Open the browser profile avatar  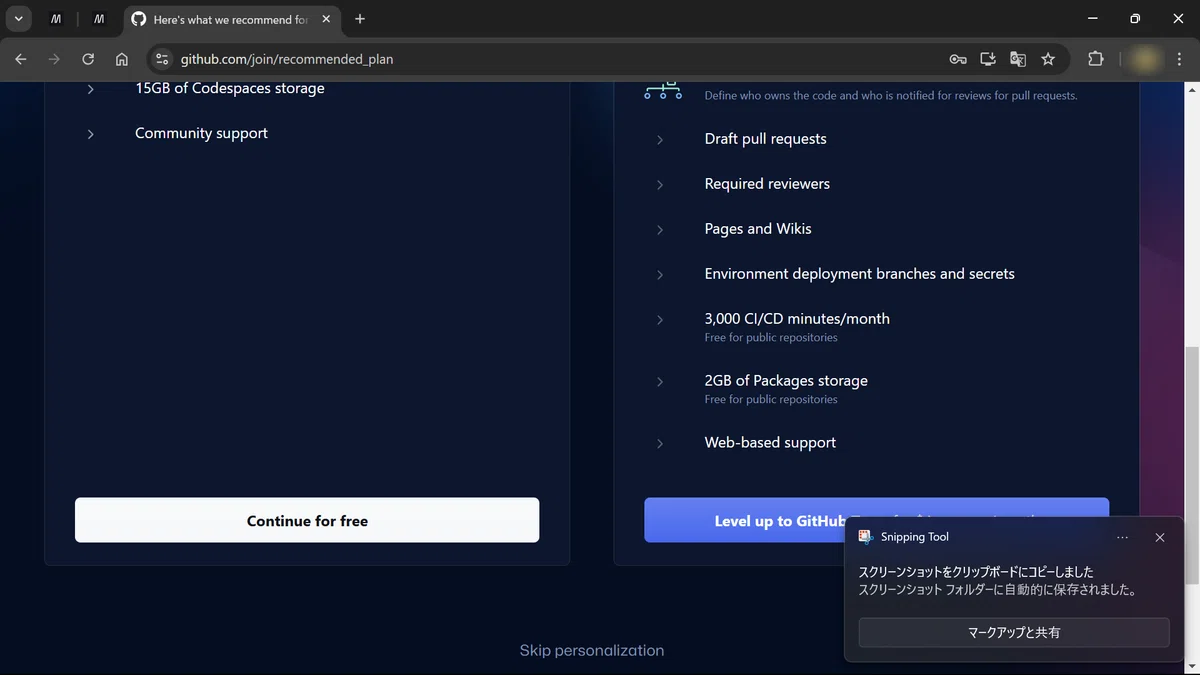1146,59
